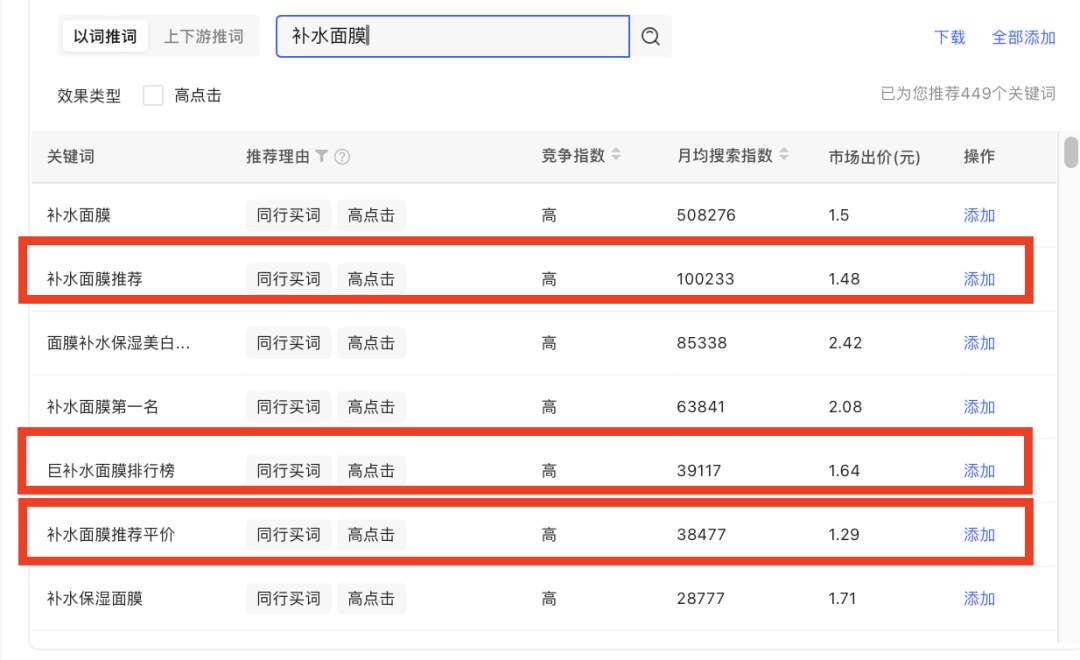The width and height of the screenshot is (1080, 660).
Task: Click 高点击 tag in 补水面膜推荐 row
Action: [x=371, y=279]
